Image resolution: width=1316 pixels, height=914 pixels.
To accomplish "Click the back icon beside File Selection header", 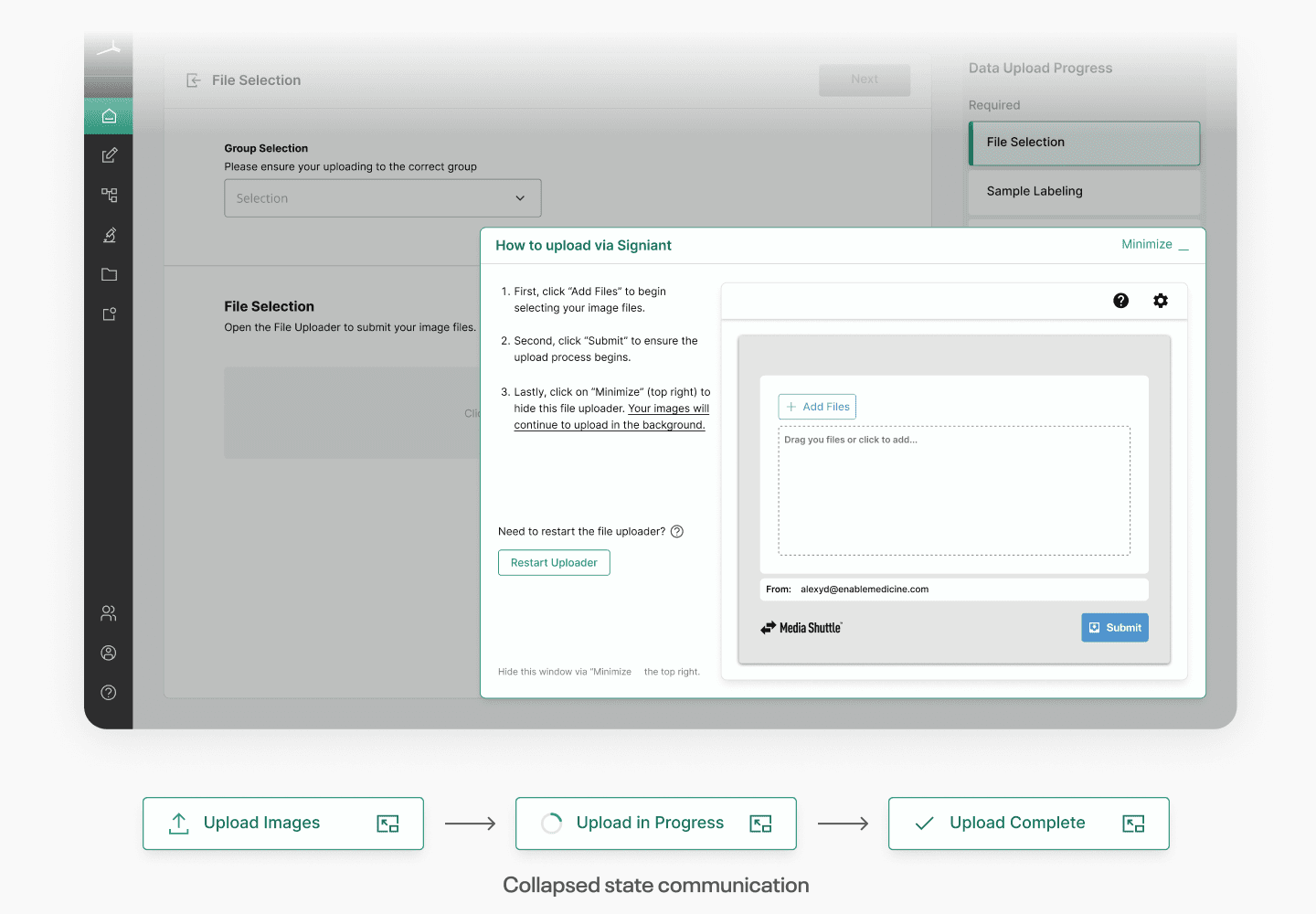I will (x=194, y=80).
